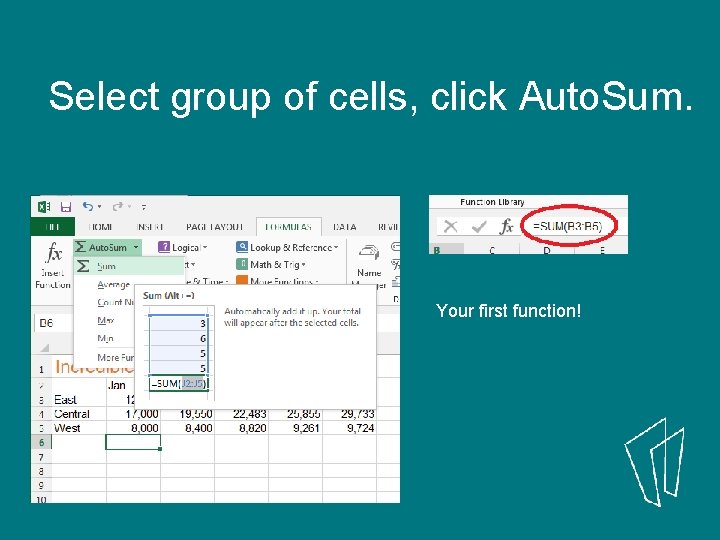Click column header D in the formula snippet
720x540 pixels.
pos(546,250)
